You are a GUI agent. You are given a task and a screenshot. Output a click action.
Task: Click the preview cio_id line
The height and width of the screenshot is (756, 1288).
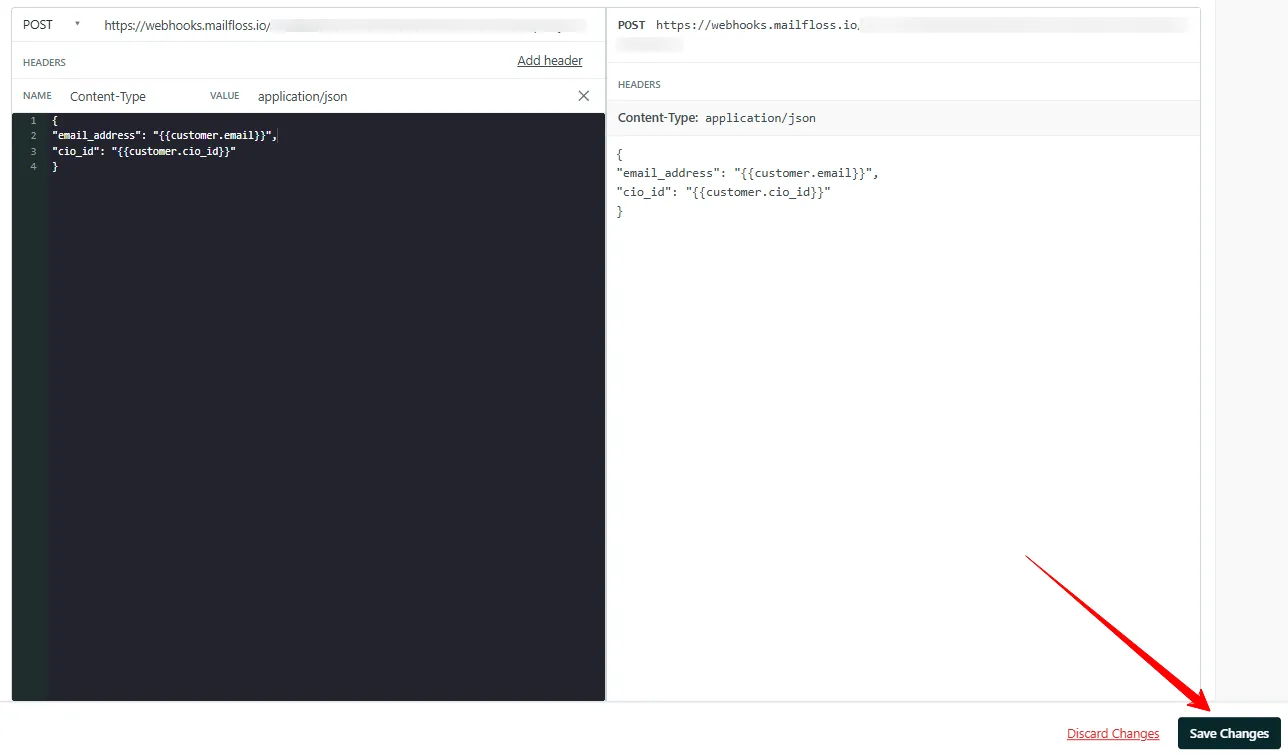click(x=724, y=192)
